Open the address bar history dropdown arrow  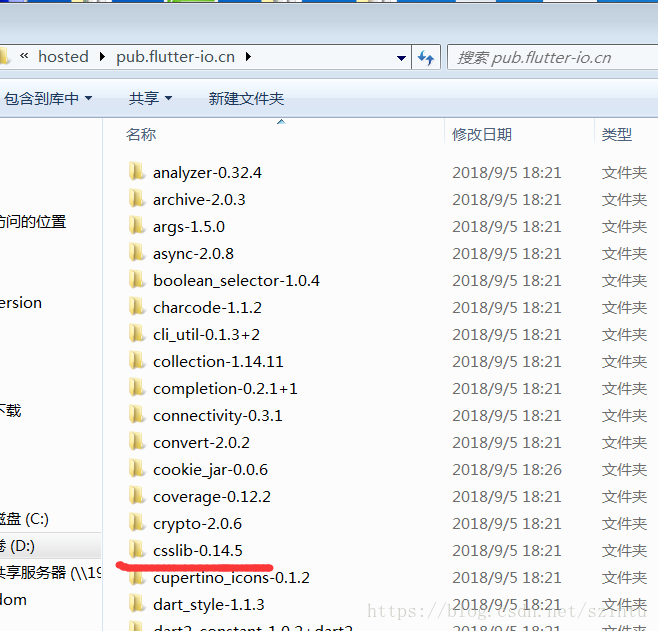pos(401,57)
